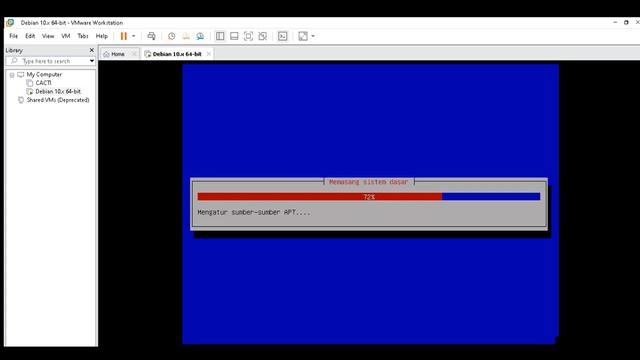This screenshot has height=360, width=640.
Task: Close the Library panel
Action: click(x=91, y=50)
